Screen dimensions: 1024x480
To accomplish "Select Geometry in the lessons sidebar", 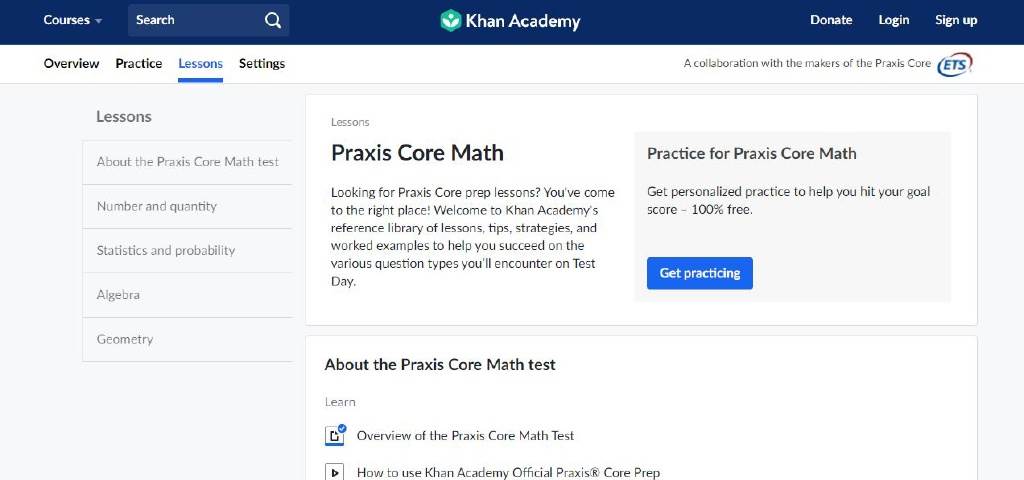I will tap(187, 340).
